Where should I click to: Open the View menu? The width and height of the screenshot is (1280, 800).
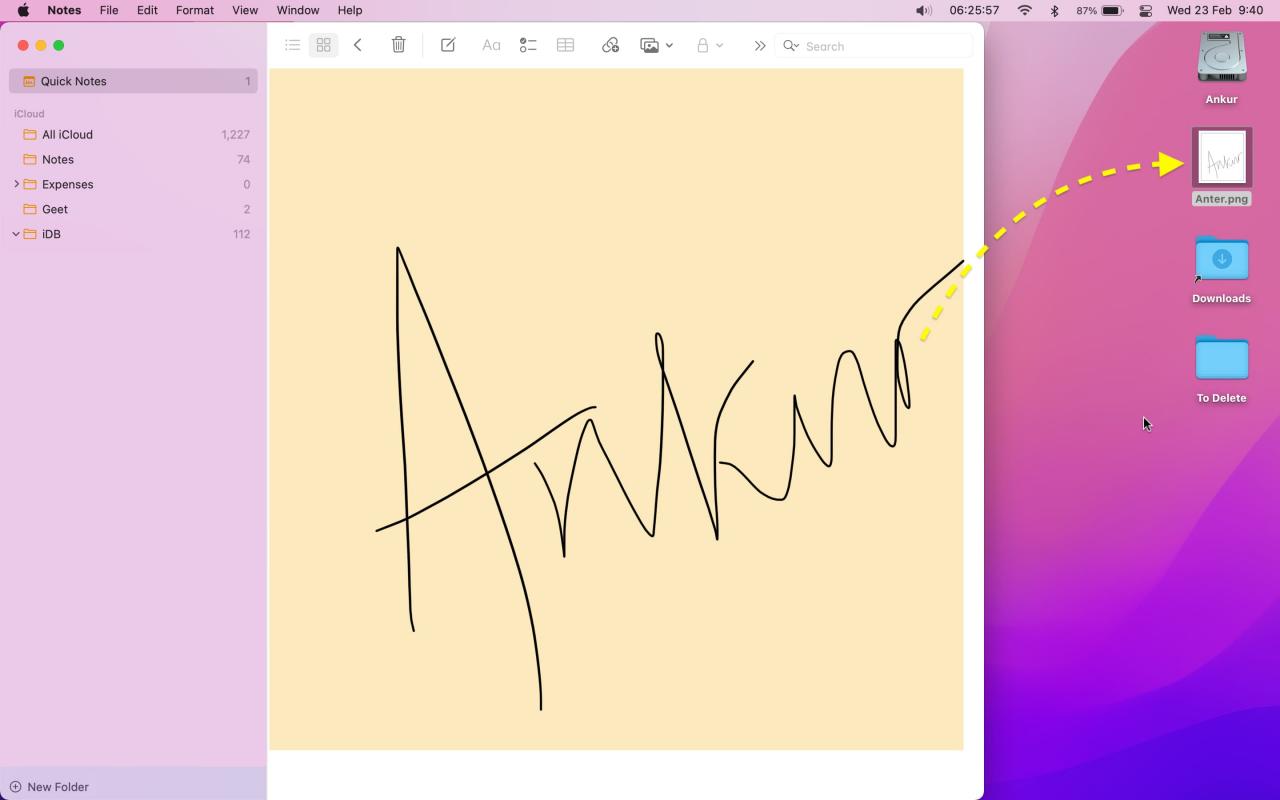pos(245,10)
